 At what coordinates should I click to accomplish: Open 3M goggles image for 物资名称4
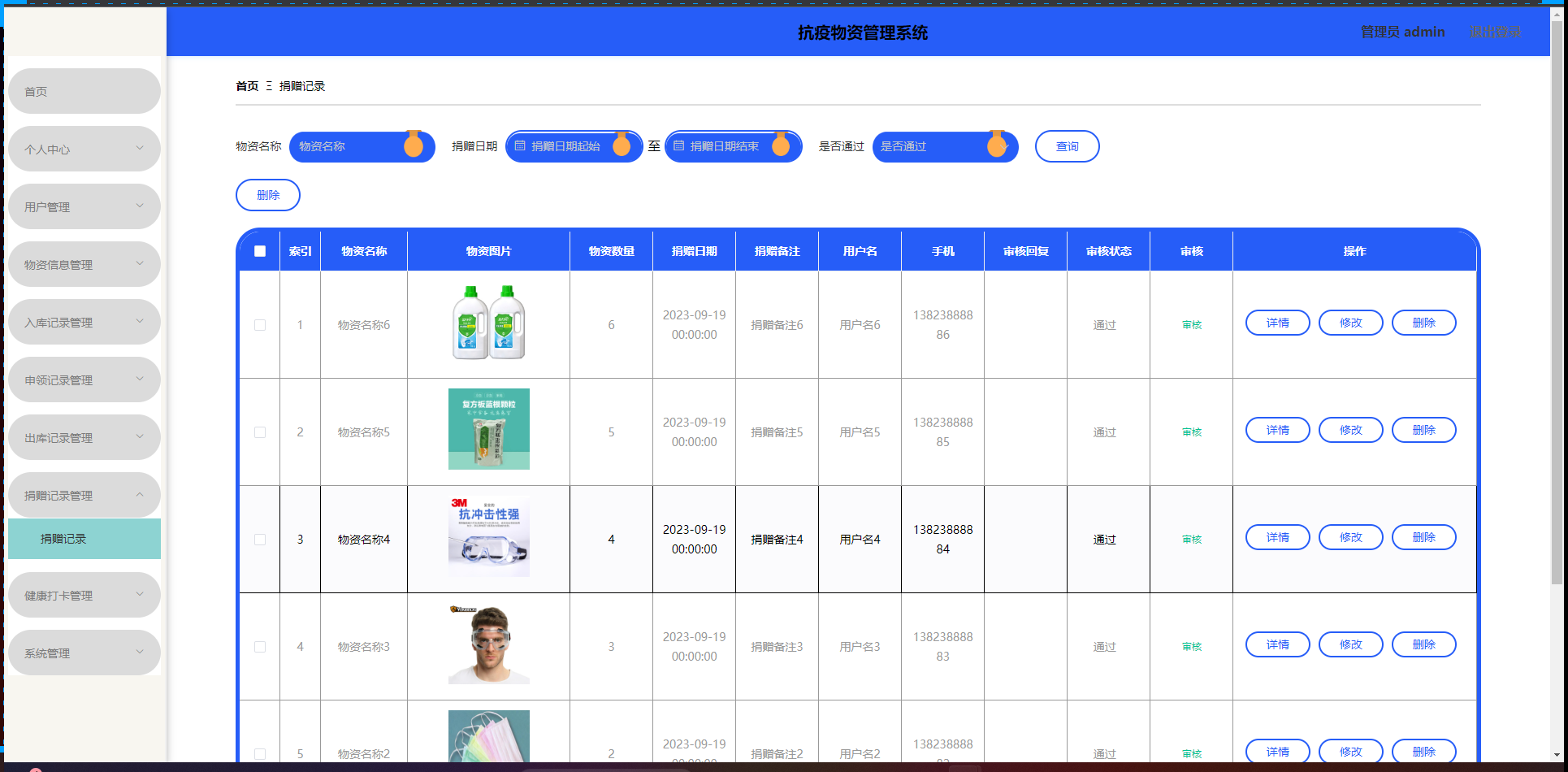[488, 537]
